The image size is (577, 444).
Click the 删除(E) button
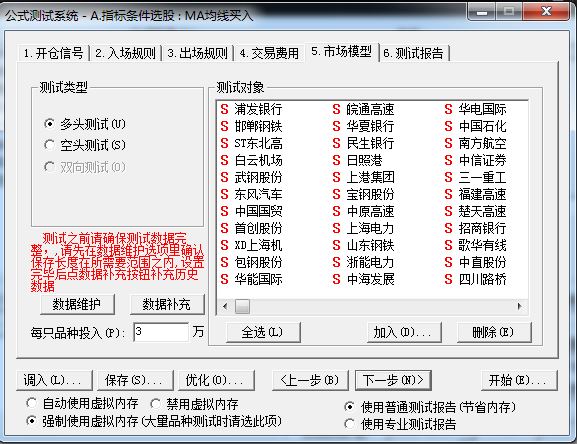click(494, 332)
